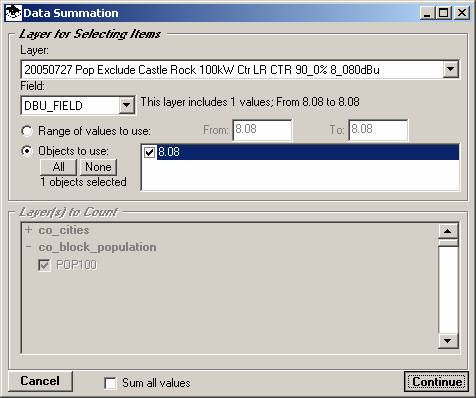Click the From value field
This screenshot has width=476, height=398.
point(262,130)
